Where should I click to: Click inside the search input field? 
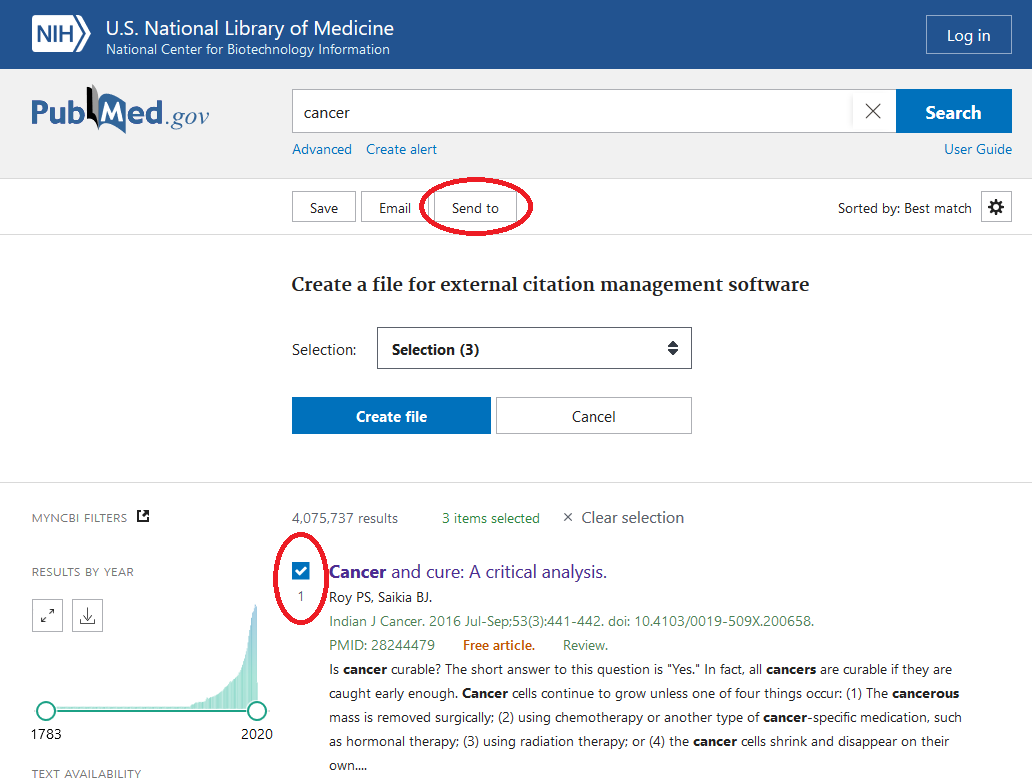(x=560, y=111)
